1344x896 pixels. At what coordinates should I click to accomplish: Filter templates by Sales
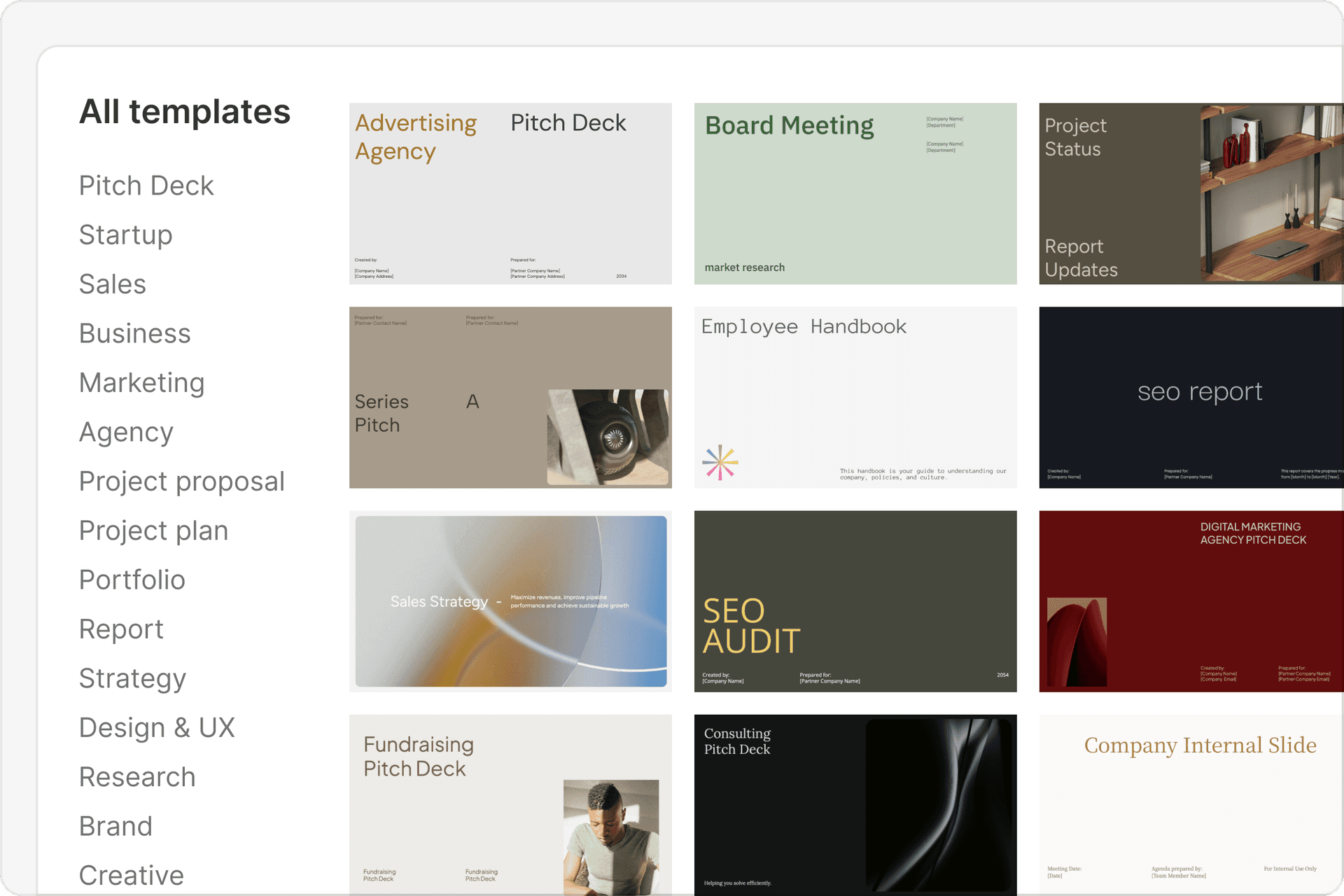113,284
